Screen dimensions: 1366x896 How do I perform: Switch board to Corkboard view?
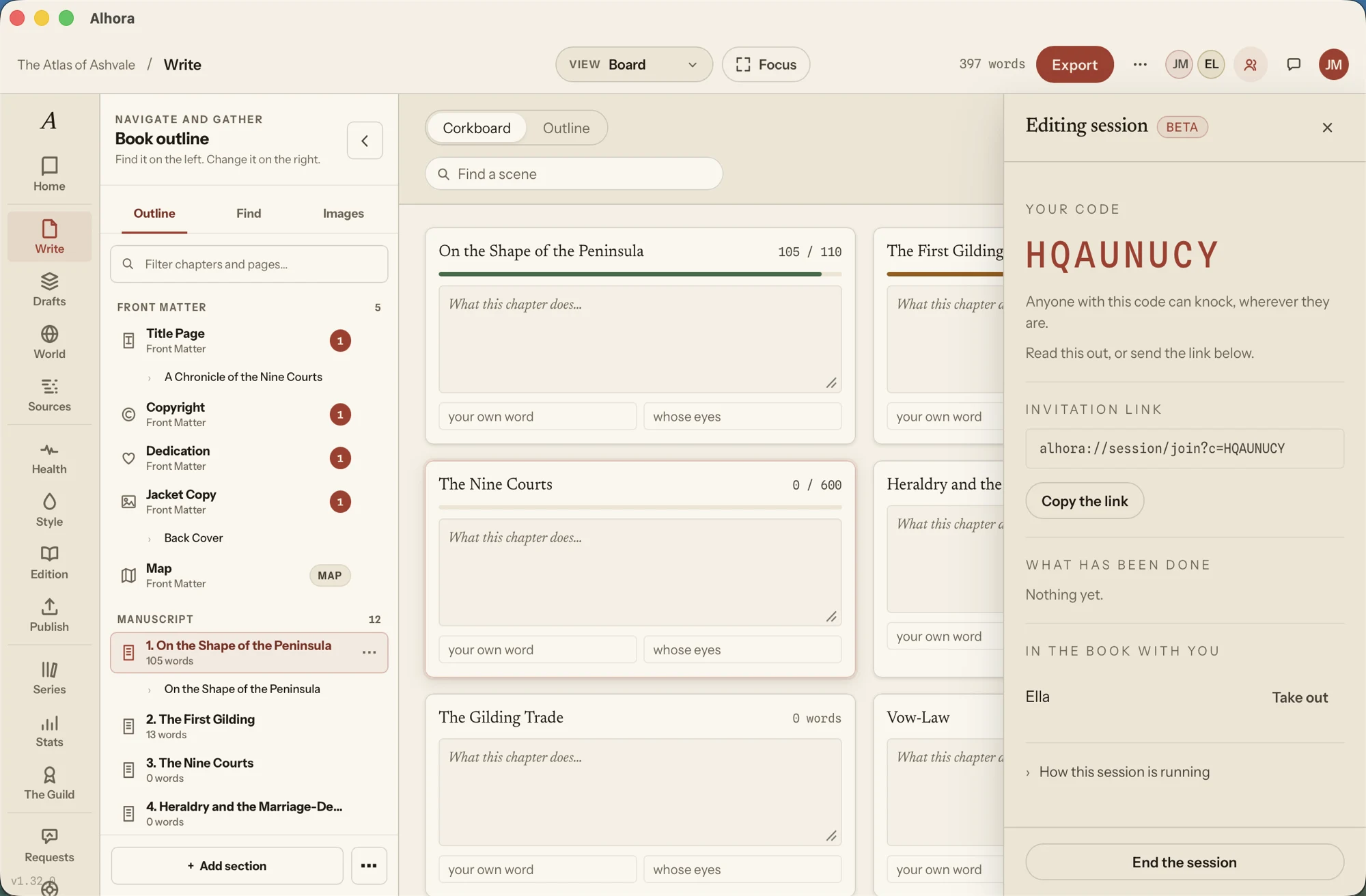[477, 128]
